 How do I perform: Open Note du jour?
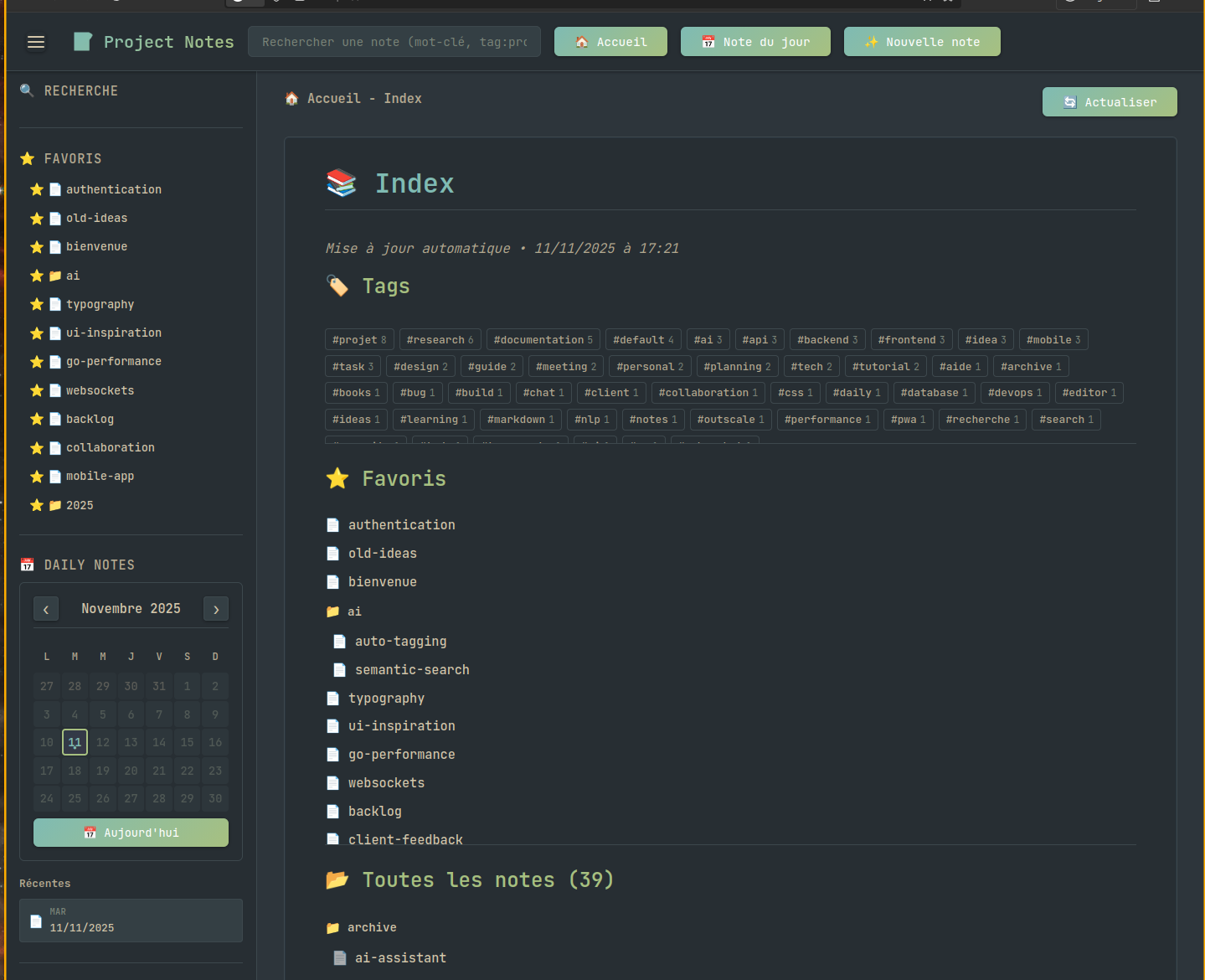(754, 41)
